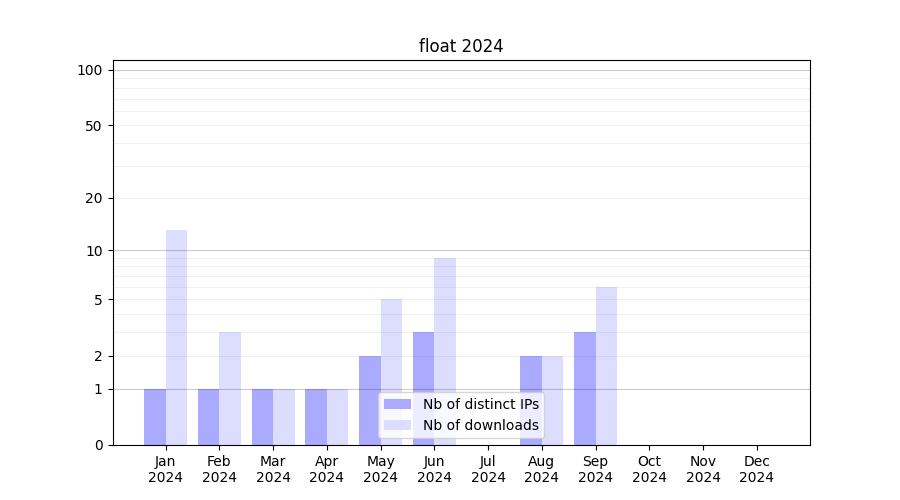This screenshot has height=500, width=900.
Task: Click the '20' y-axis tick label
Action: (x=94, y=198)
